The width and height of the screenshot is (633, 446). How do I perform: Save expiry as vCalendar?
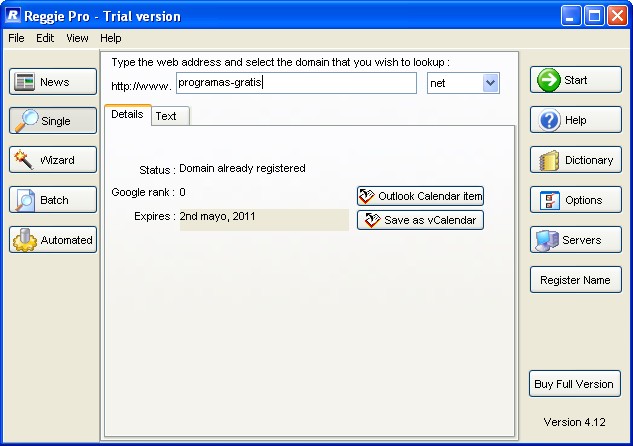pos(420,220)
